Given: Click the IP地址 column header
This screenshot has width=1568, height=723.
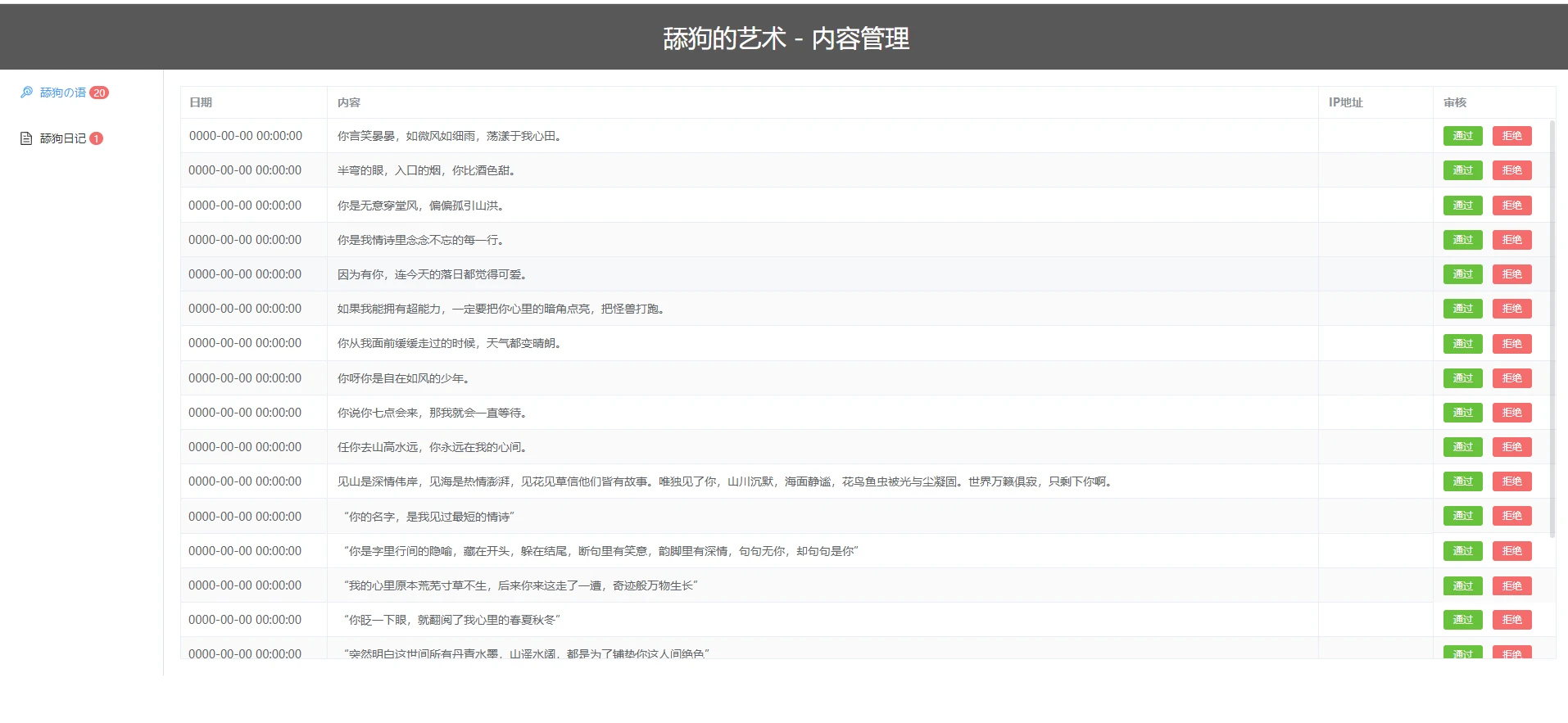Looking at the screenshot, I should coord(1345,102).
